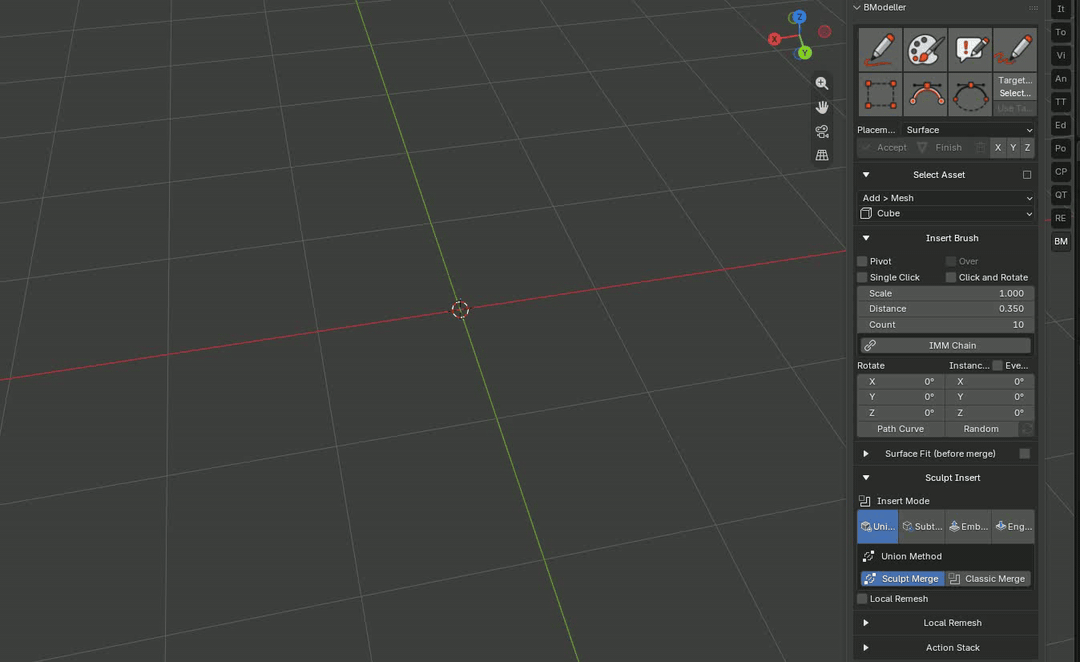Toggle the Instance Every checkbox

pyautogui.click(x=997, y=366)
